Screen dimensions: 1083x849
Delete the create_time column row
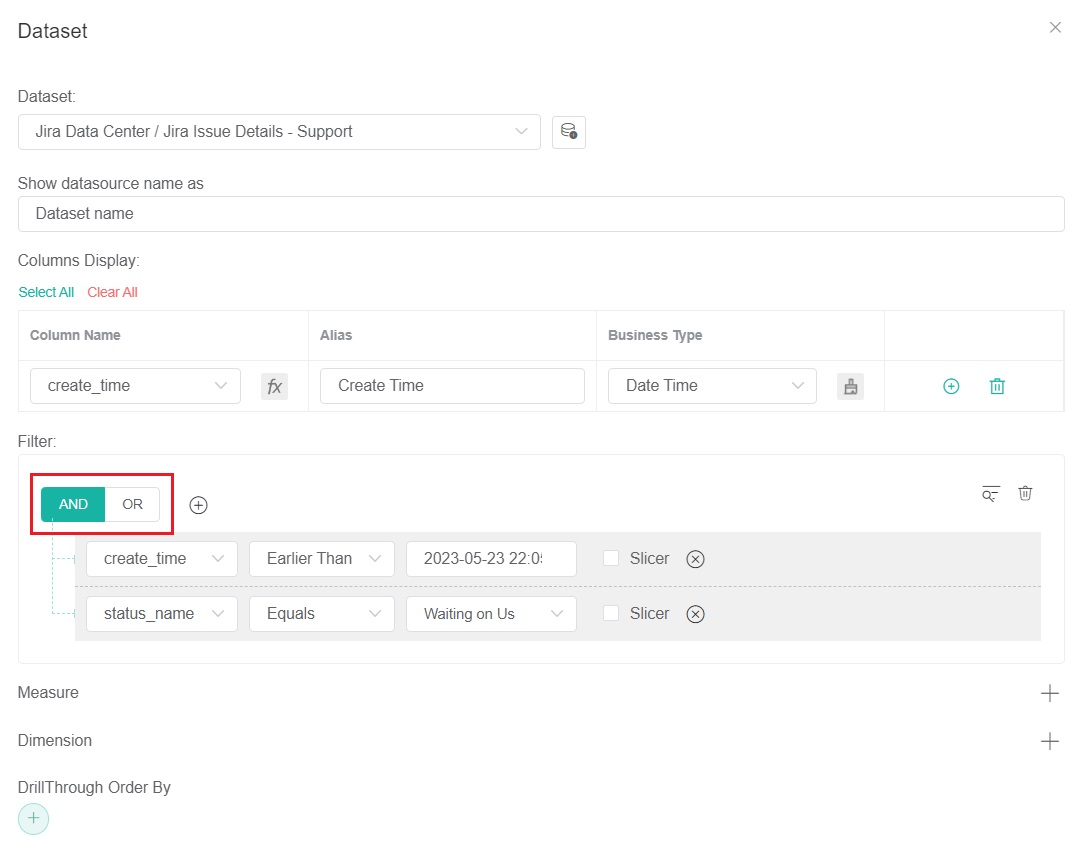coord(997,386)
